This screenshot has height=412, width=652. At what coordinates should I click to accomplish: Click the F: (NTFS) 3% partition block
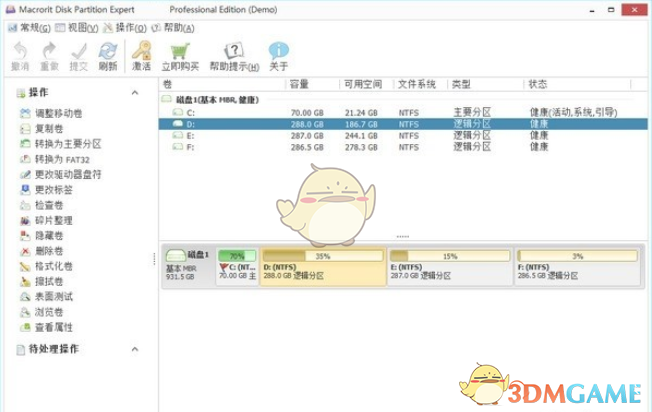tap(578, 266)
